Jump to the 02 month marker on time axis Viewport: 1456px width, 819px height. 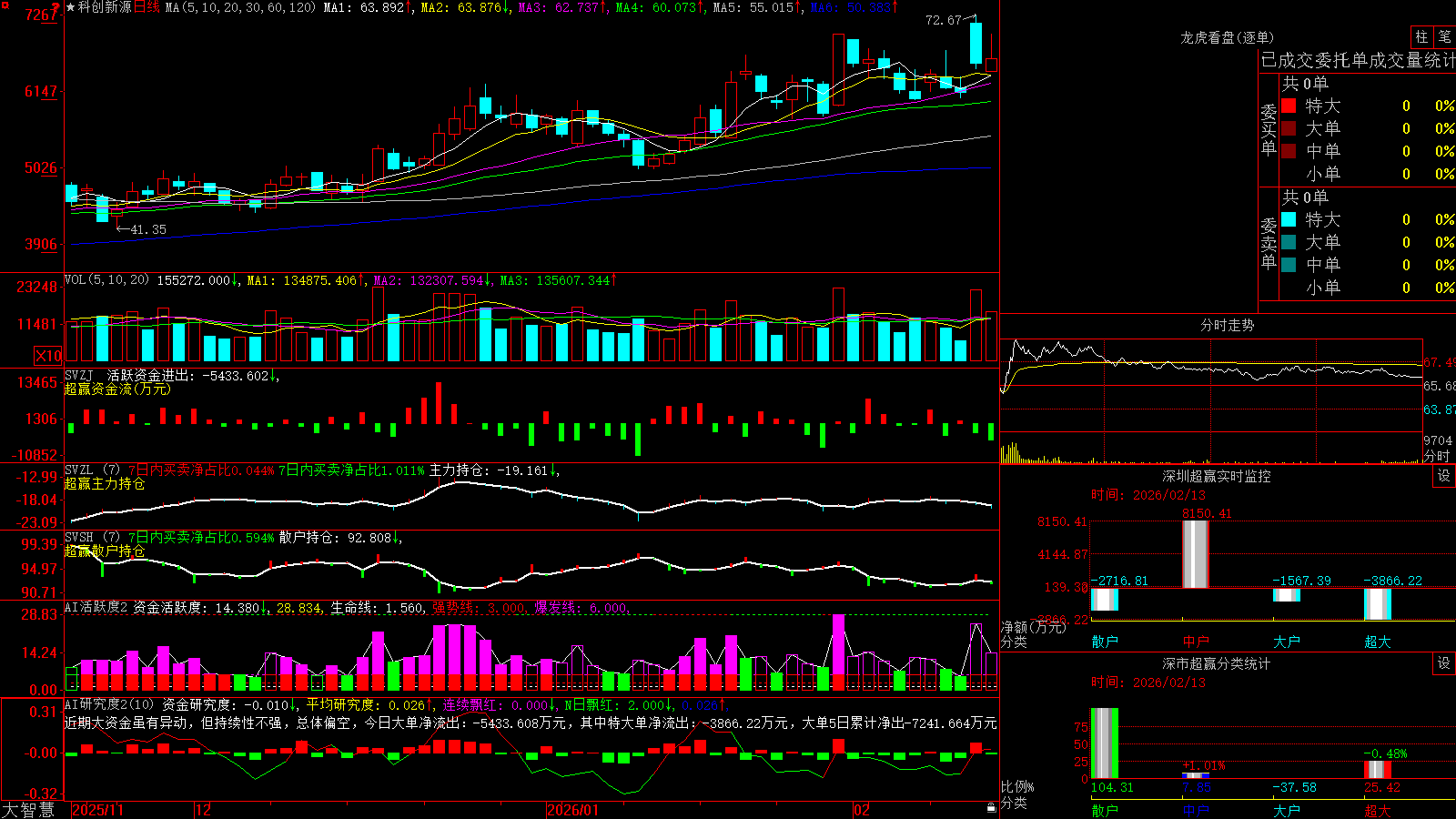click(861, 810)
